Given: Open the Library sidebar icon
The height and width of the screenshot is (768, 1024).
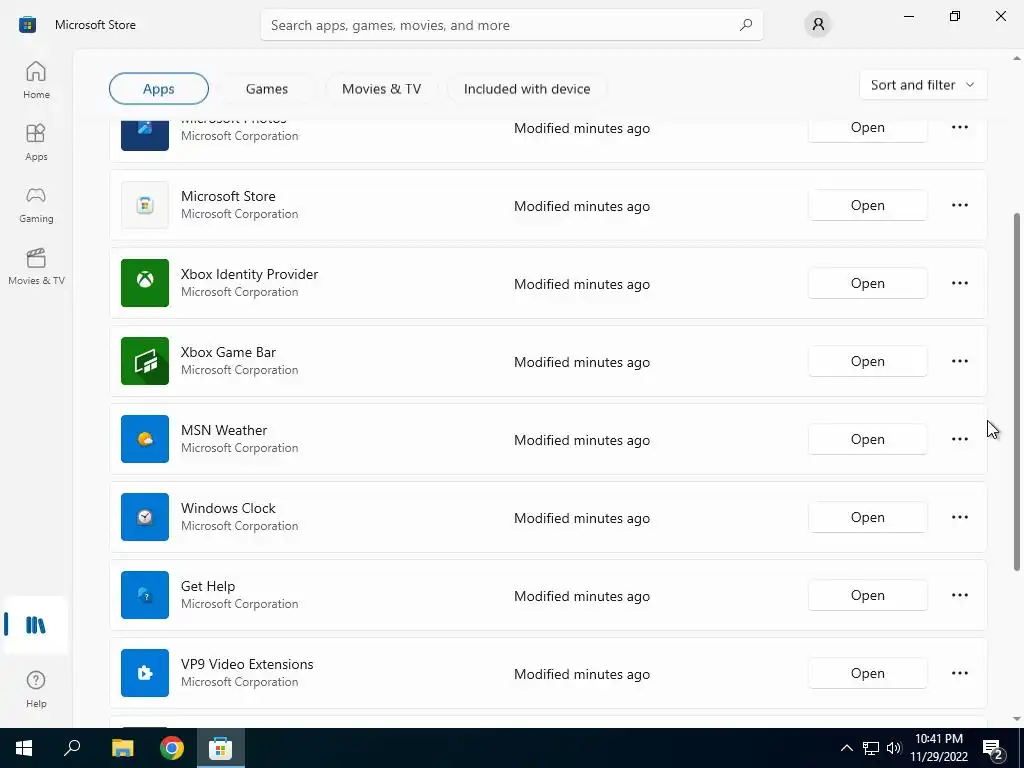Looking at the screenshot, I should pyautogui.click(x=36, y=625).
